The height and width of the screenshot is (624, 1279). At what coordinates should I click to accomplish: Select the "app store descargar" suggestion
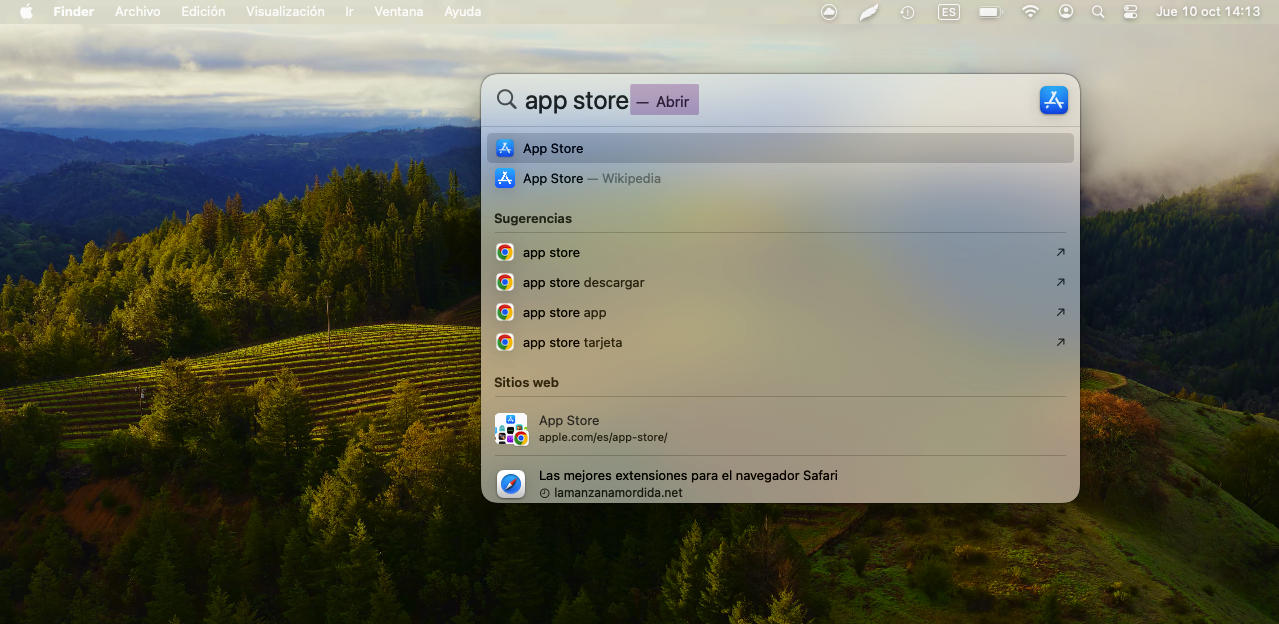583,283
